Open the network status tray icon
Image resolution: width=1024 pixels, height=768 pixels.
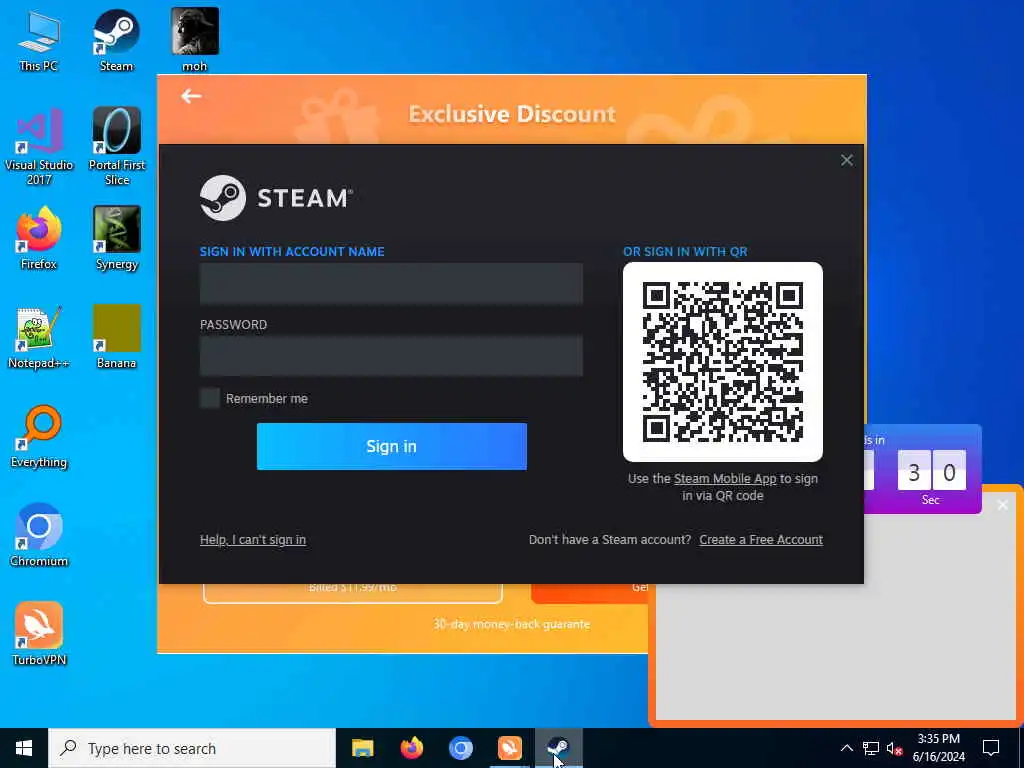[x=871, y=748]
